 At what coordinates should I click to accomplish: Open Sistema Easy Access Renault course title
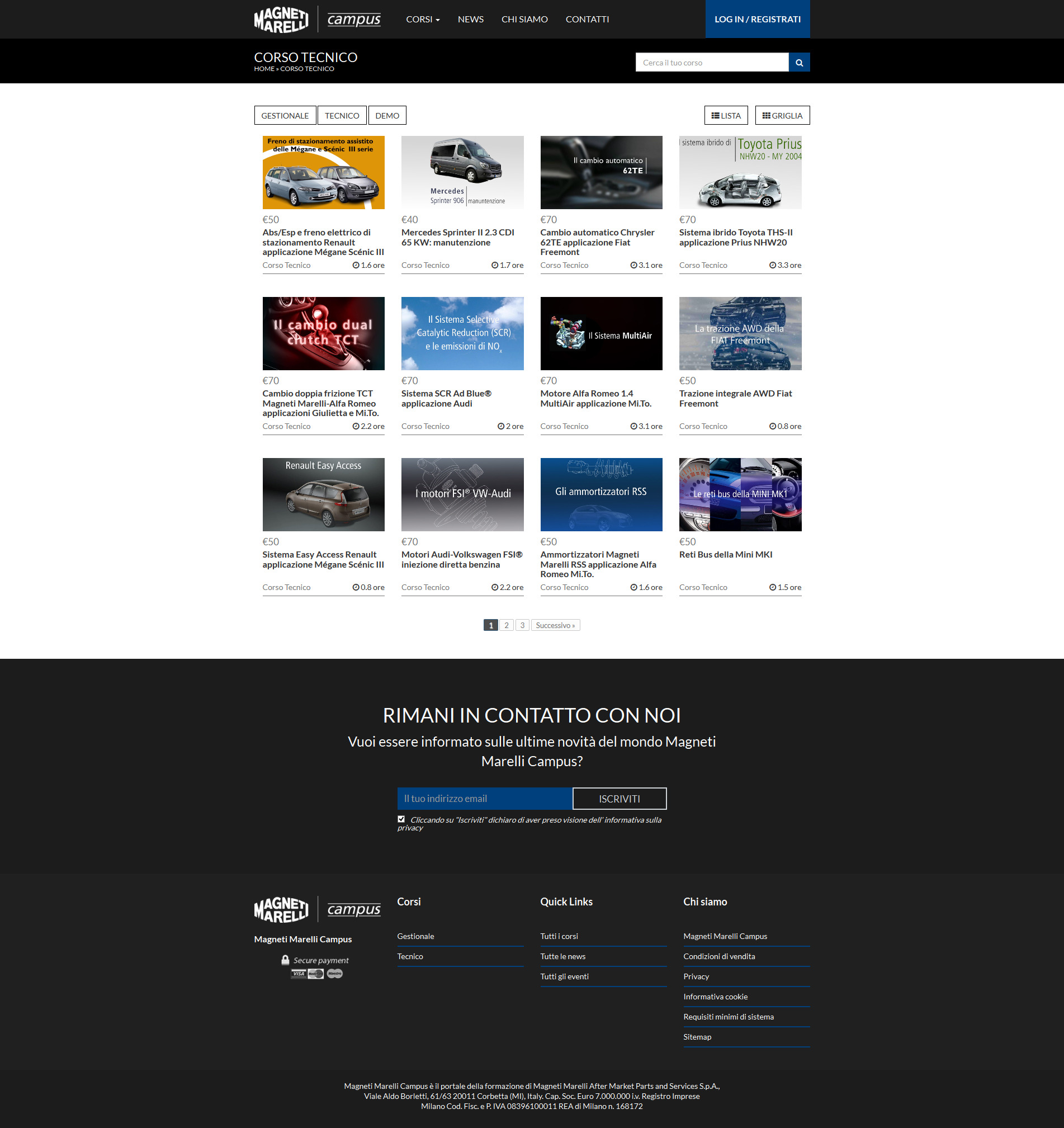click(323, 559)
